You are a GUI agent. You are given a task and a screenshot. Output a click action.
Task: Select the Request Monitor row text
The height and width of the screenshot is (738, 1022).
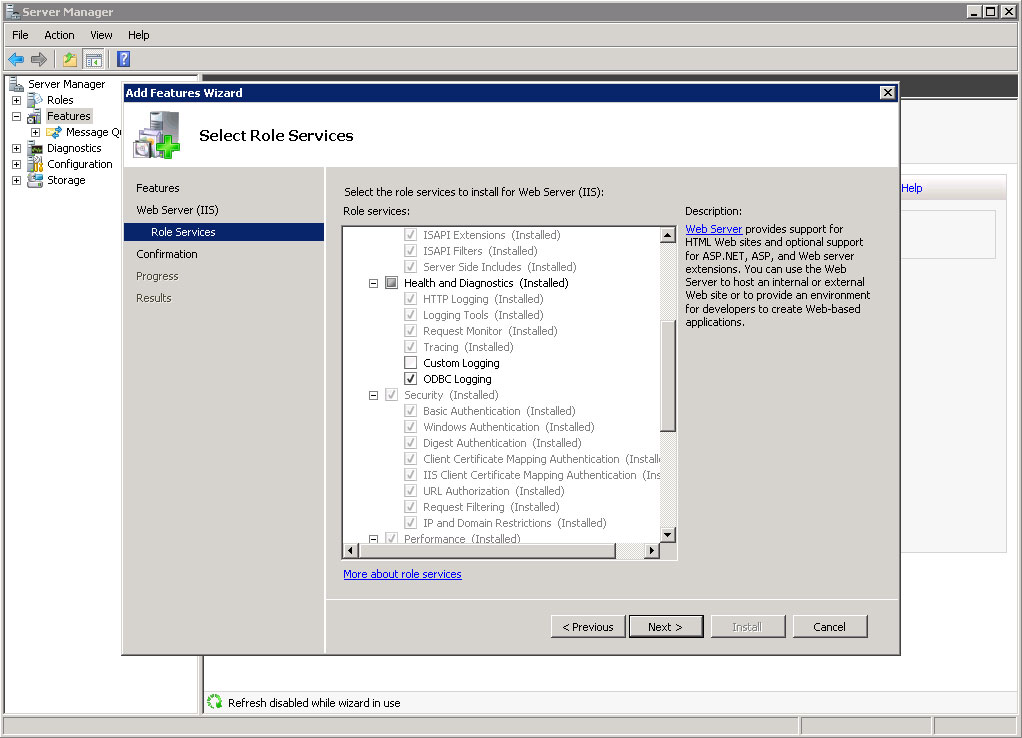click(490, 331)
